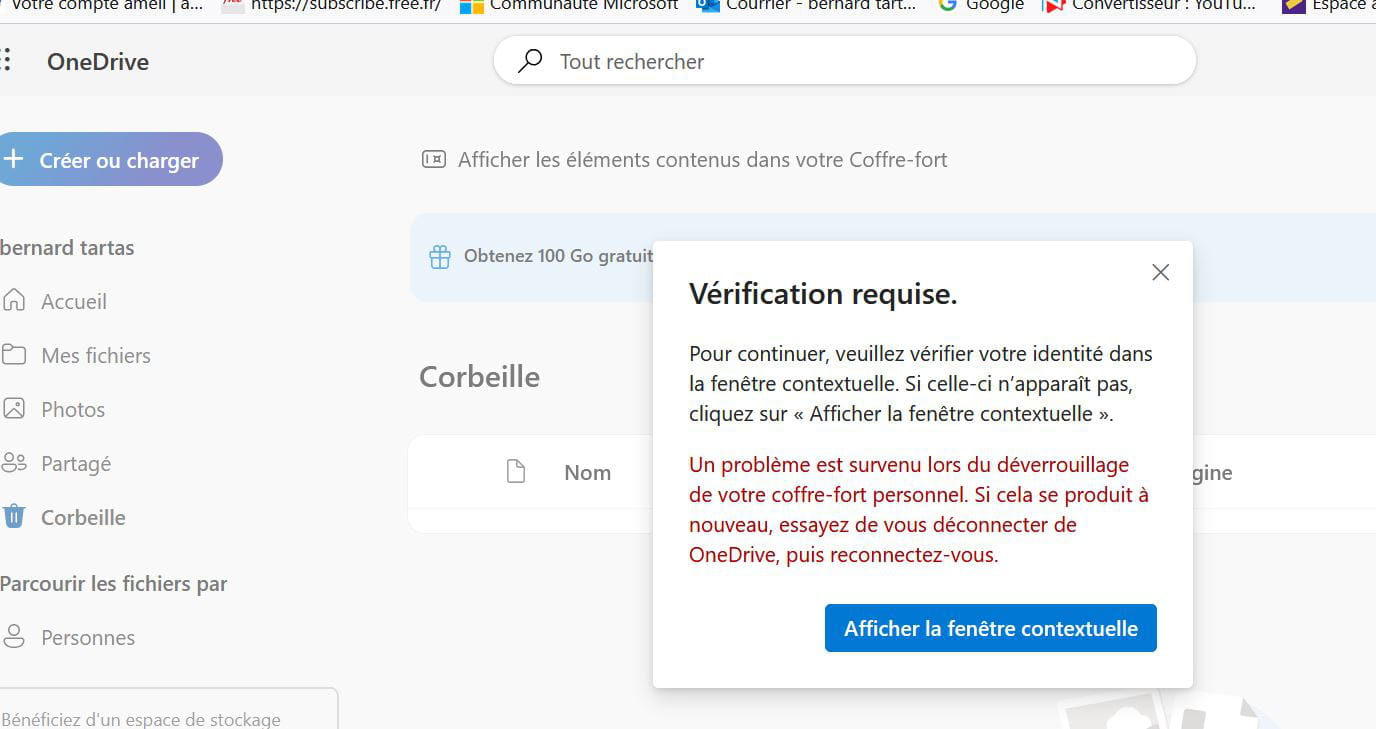Click the bernard tartas account name
1376x729 pixels.
point(67,248)
